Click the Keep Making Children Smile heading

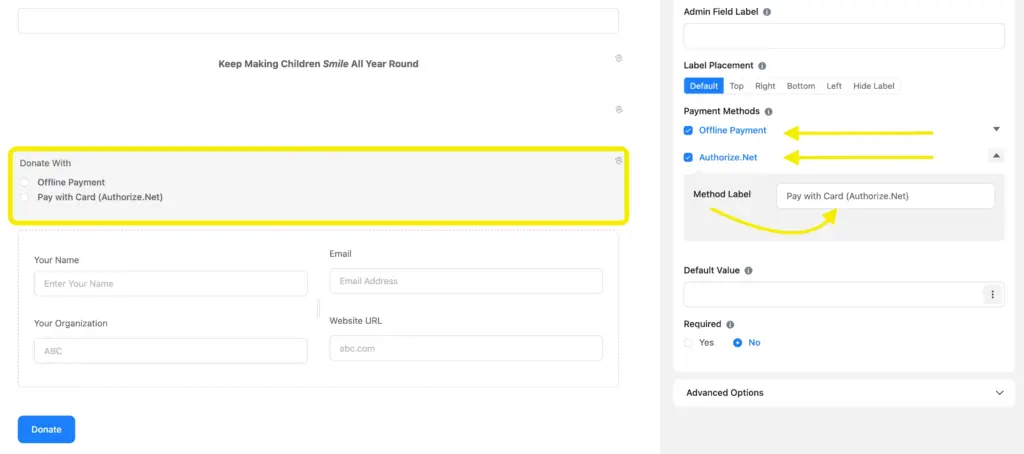[x=318, y=64]
